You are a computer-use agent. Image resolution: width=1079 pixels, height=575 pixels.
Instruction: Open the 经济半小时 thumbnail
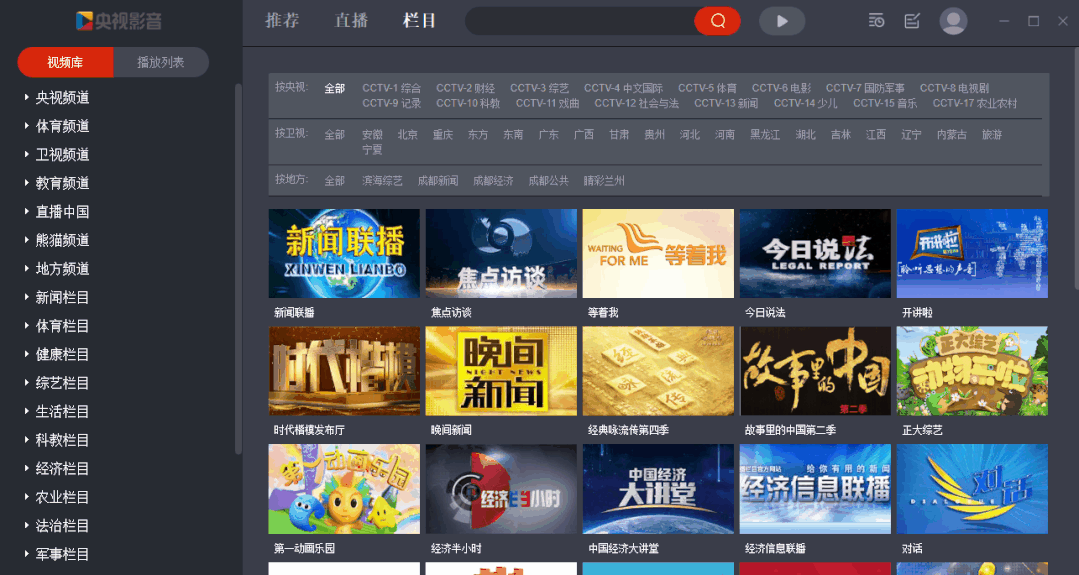click(x=501, y=489)
